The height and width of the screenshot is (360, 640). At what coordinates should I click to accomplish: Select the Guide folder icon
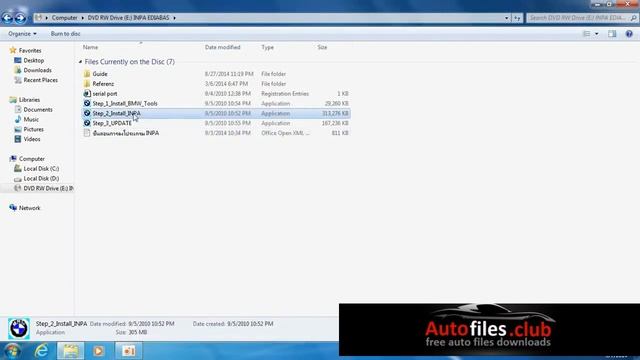tap(87, 74)
